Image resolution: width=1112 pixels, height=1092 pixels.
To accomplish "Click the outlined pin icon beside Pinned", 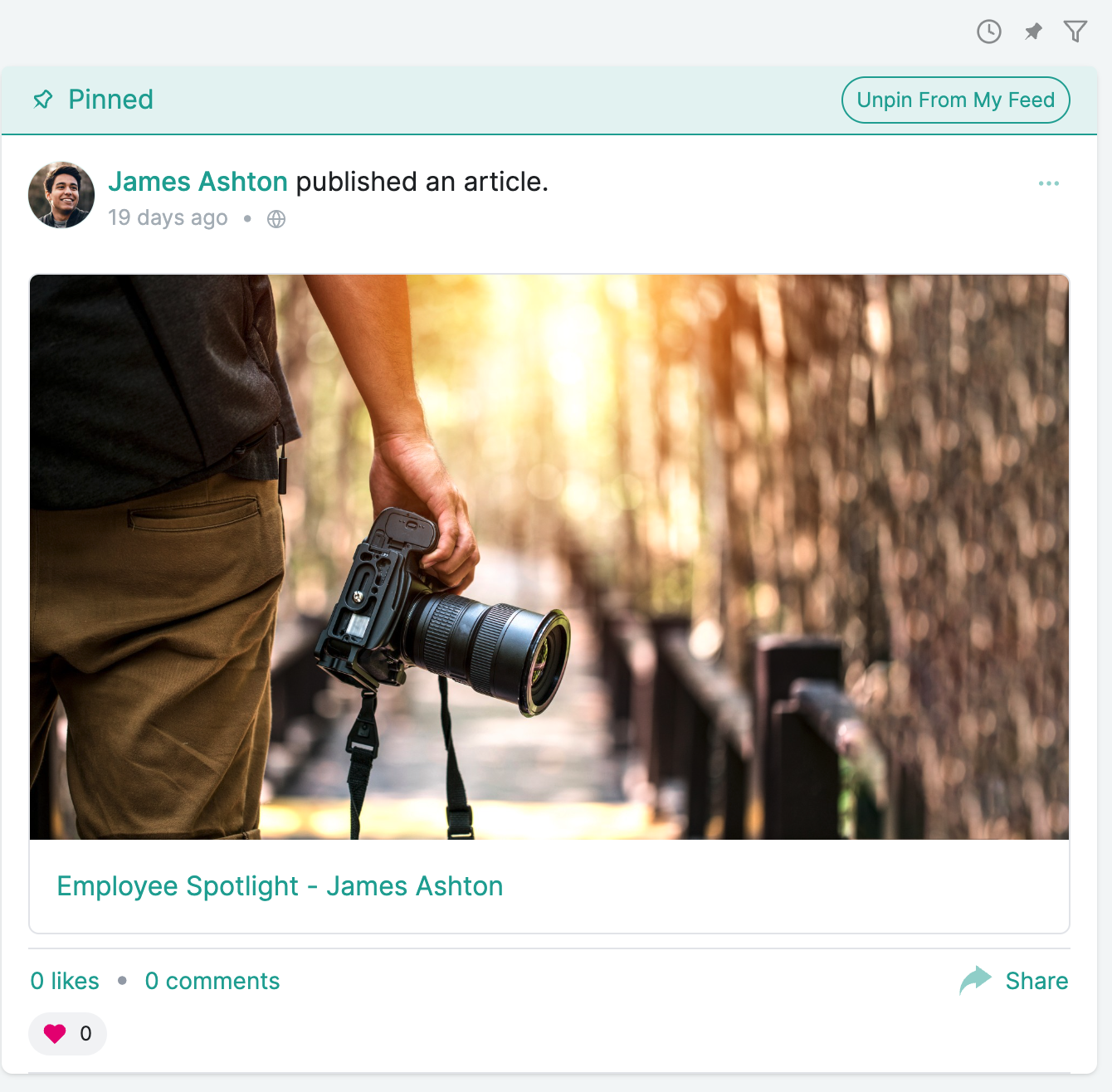I will point(43,100).
